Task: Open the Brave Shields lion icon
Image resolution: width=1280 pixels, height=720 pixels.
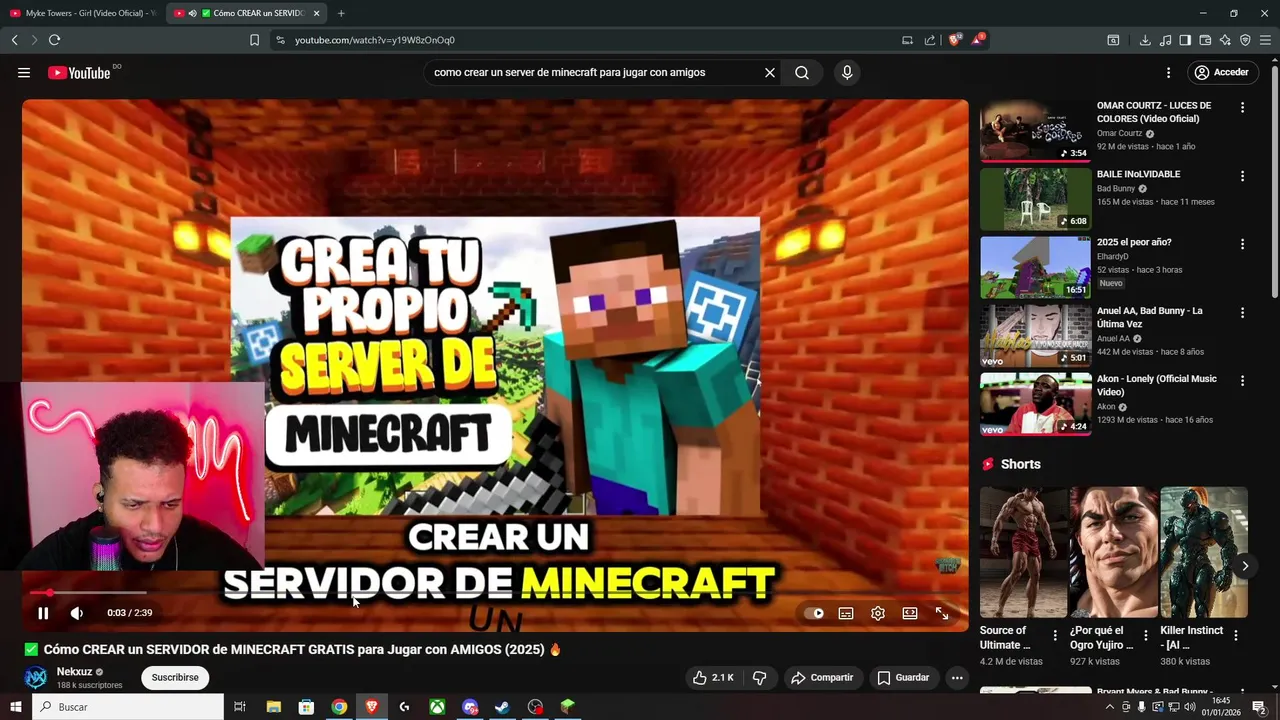Action: (x=954, y=40)
